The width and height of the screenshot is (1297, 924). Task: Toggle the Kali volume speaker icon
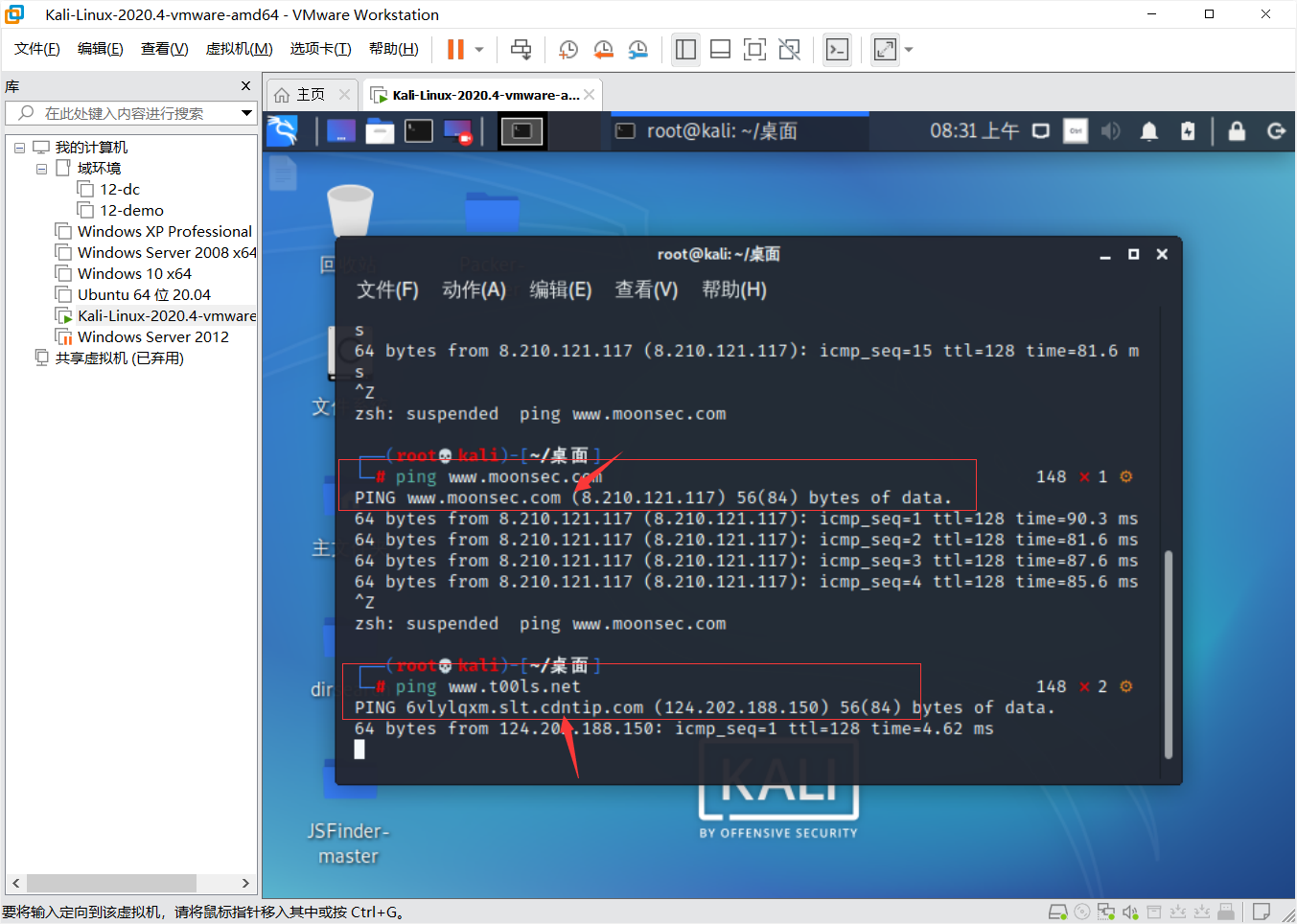(x=1111, y=131)
